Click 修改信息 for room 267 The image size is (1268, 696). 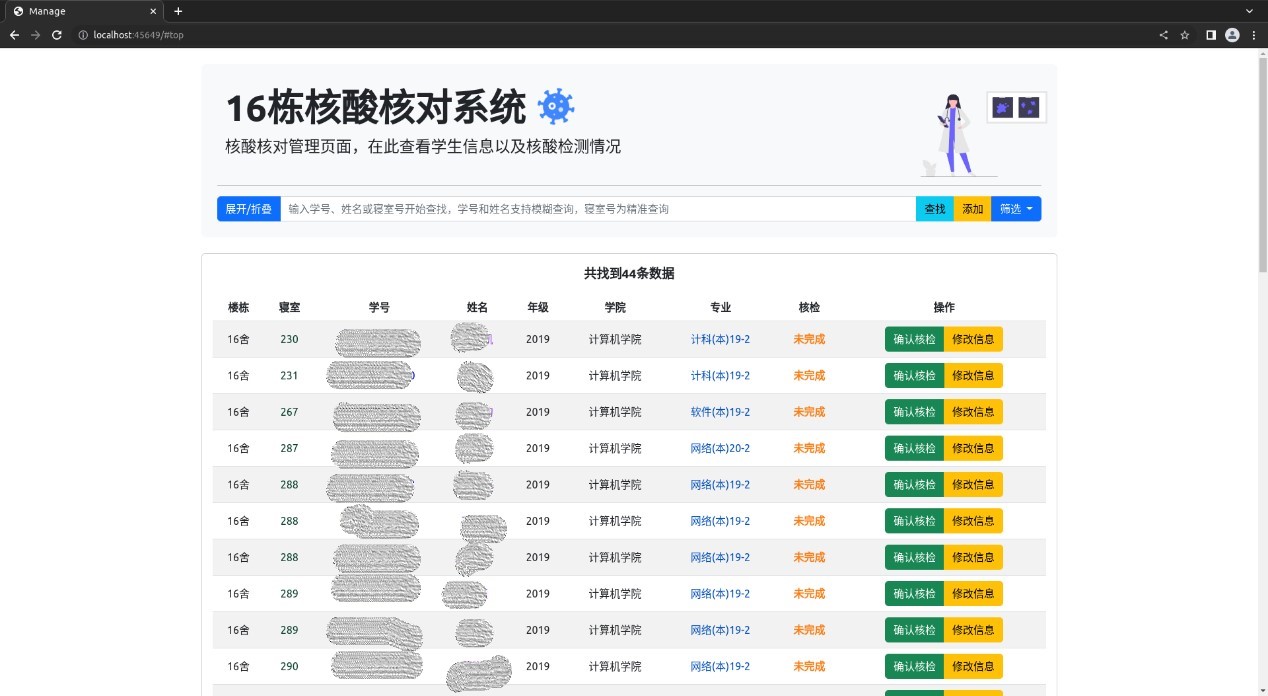click(x=973, y=412)
